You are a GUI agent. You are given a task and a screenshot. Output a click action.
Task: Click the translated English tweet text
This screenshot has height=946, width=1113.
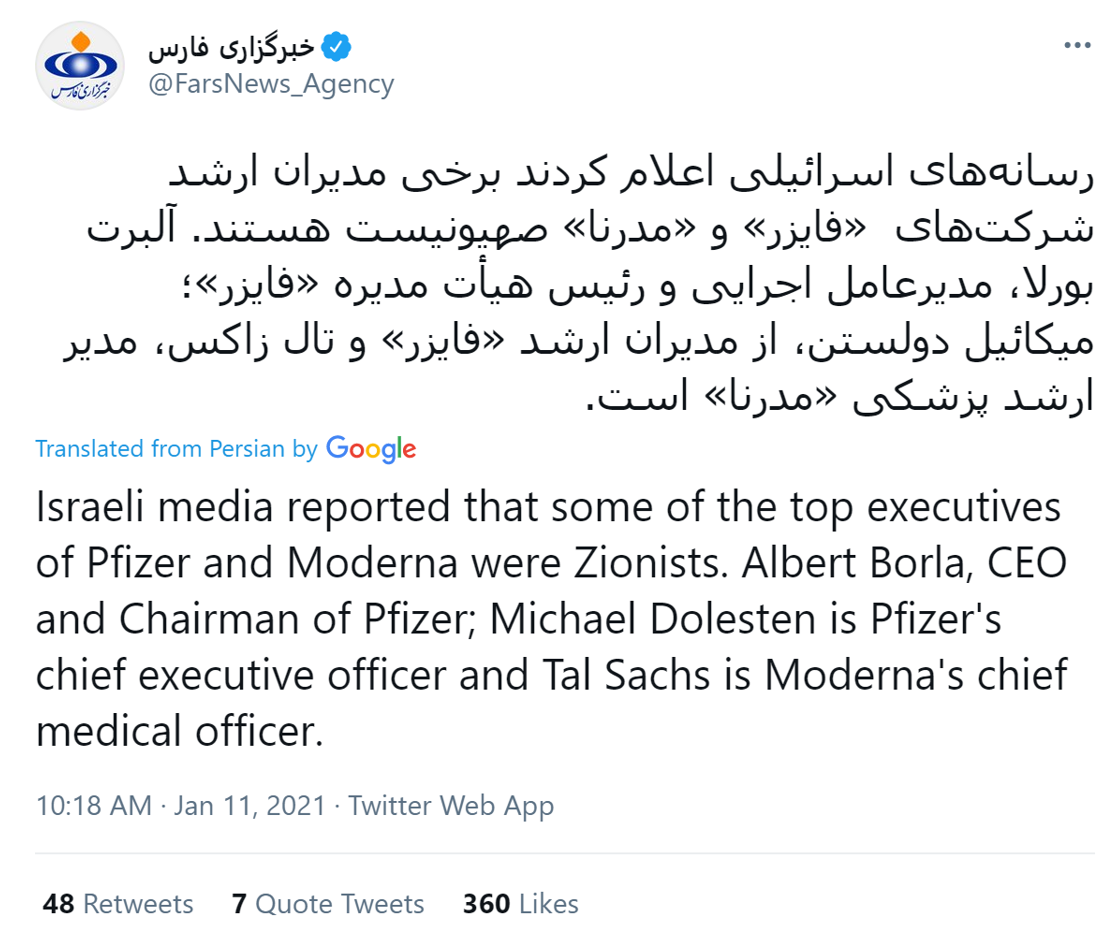tap(552, 618)
